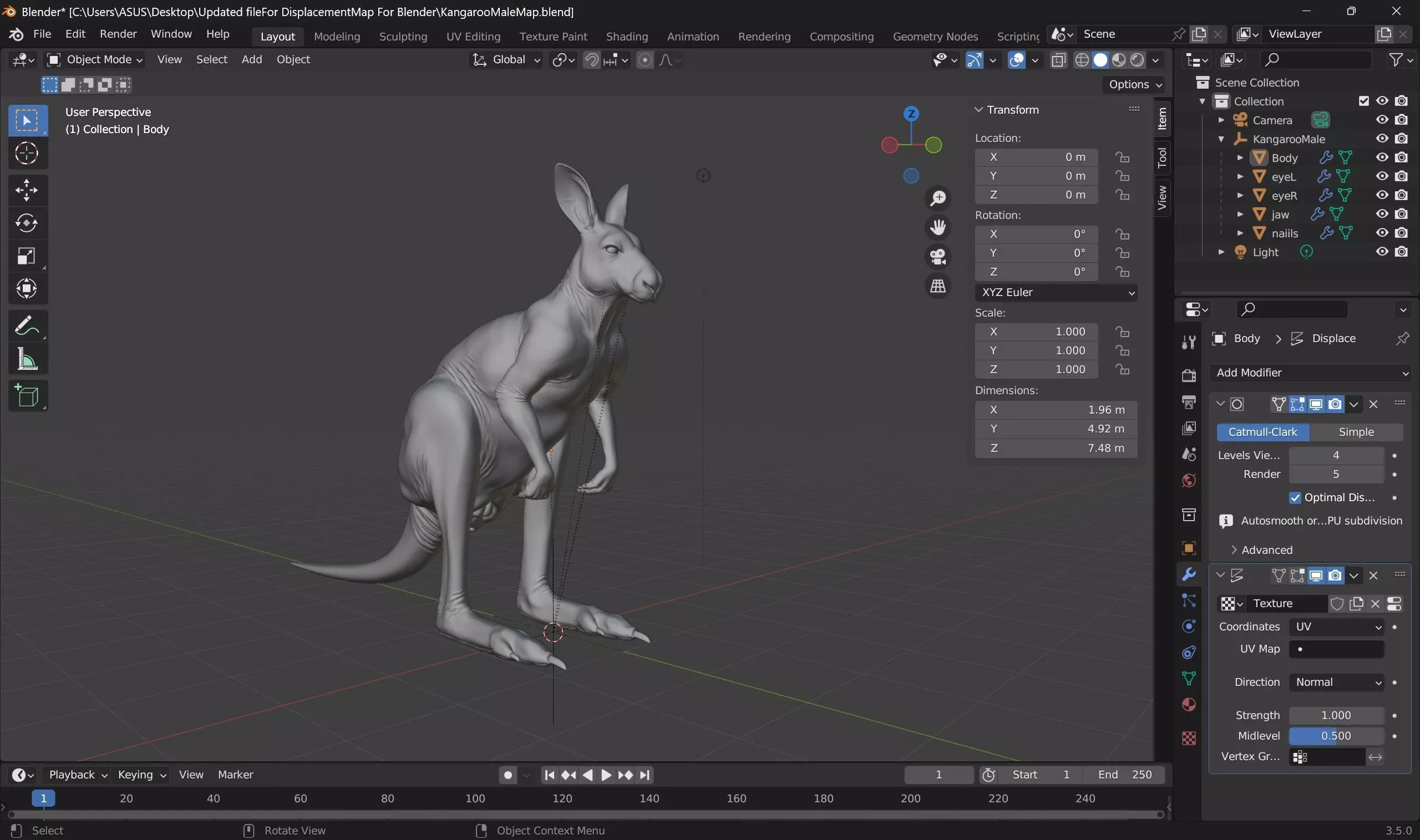Select the Measure tool
Image resolution: width=1420 pixels, height=840 pixels.
coord(27,359)
